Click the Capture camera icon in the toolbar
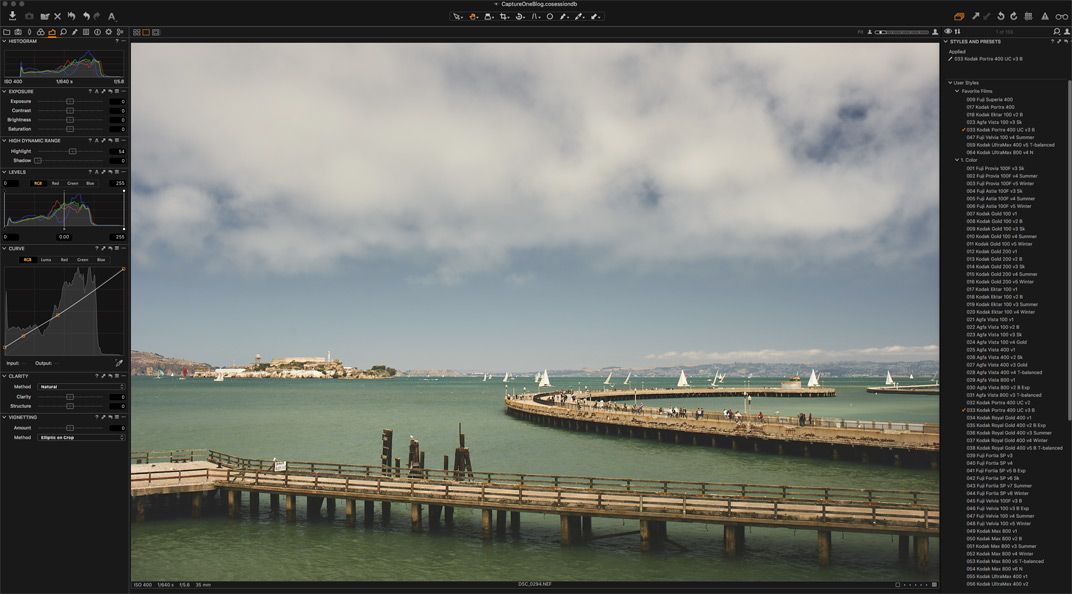This screenshot has width=1072, height=594. pyautogui.click(x=29, y=16)
